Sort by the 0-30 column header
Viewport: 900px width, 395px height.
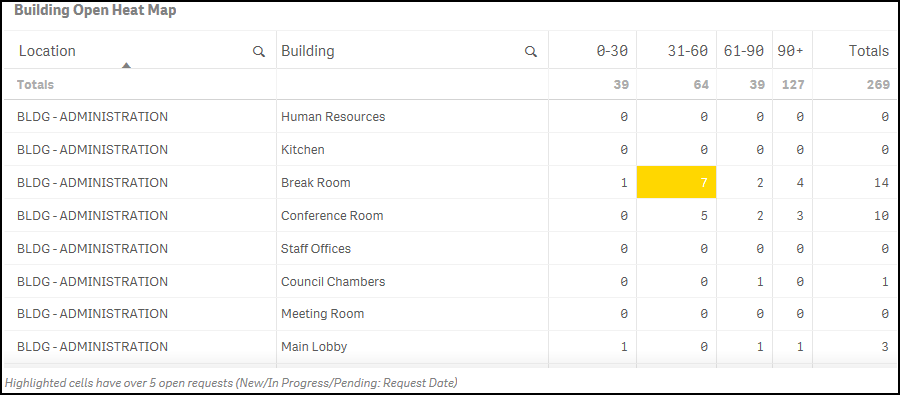612,51
